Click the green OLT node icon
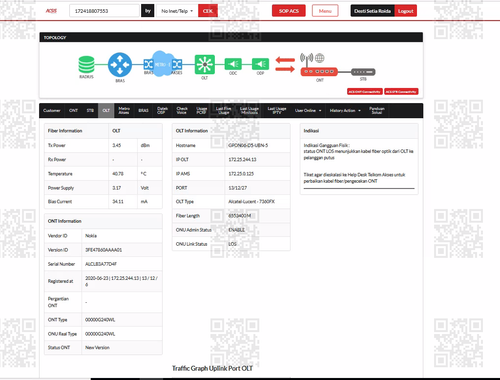The height and width of the screenshot is (380, 500). pos(205,64)
